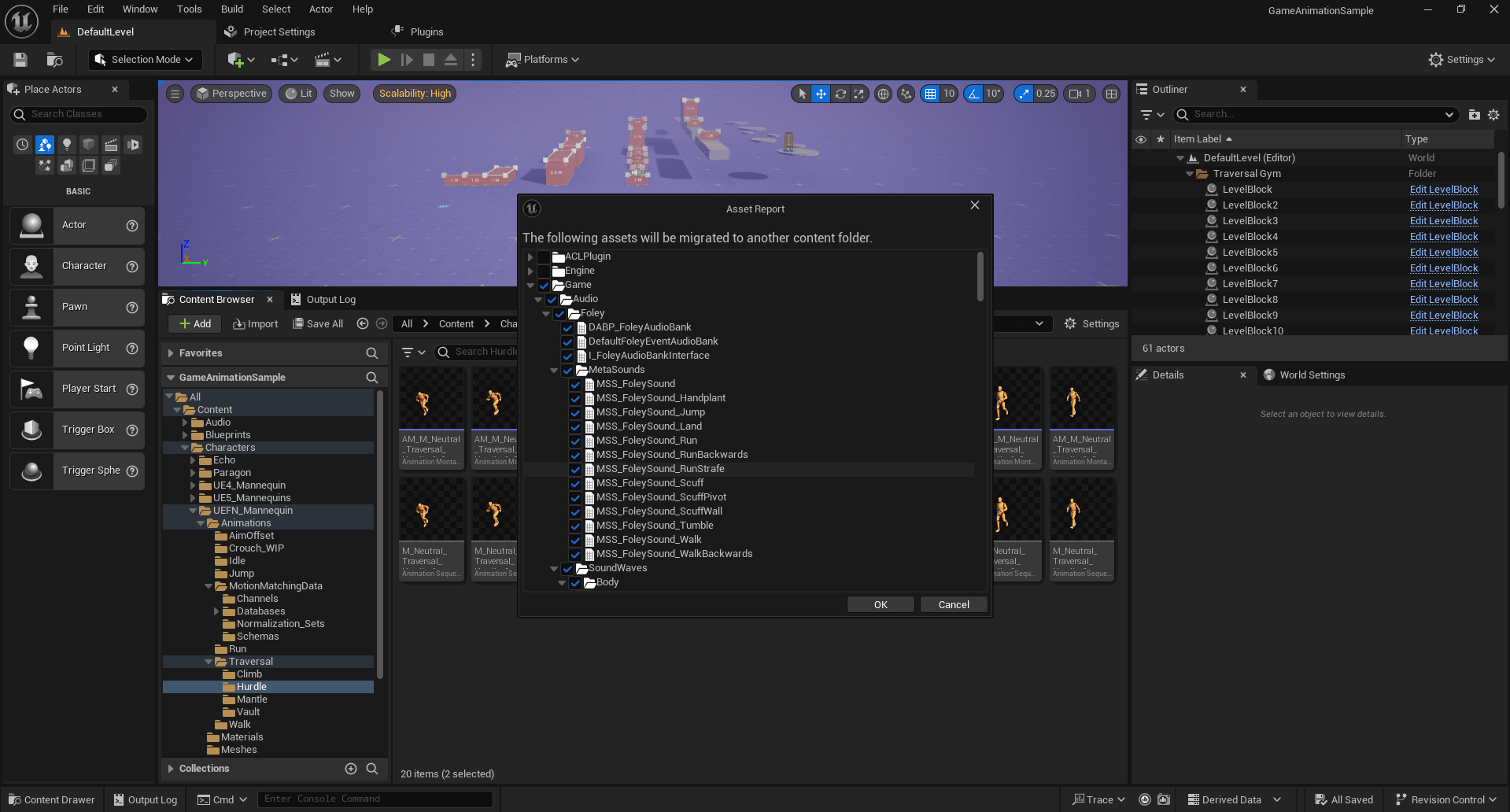The image size is (1510, 812).
Task: Uncheck MSS_FoleySound_Tumble checkbox
Action: point(575,526)
